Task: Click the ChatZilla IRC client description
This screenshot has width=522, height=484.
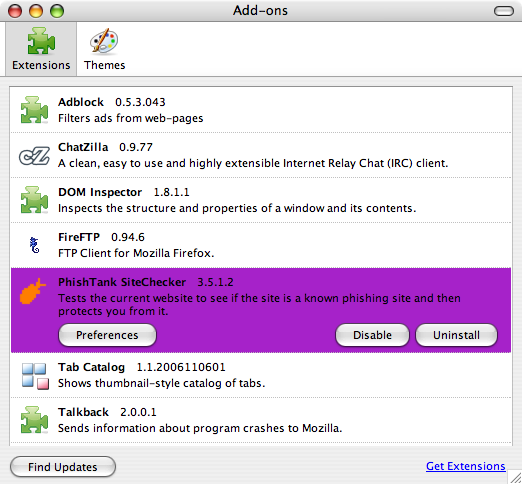Action: [253, 163]
